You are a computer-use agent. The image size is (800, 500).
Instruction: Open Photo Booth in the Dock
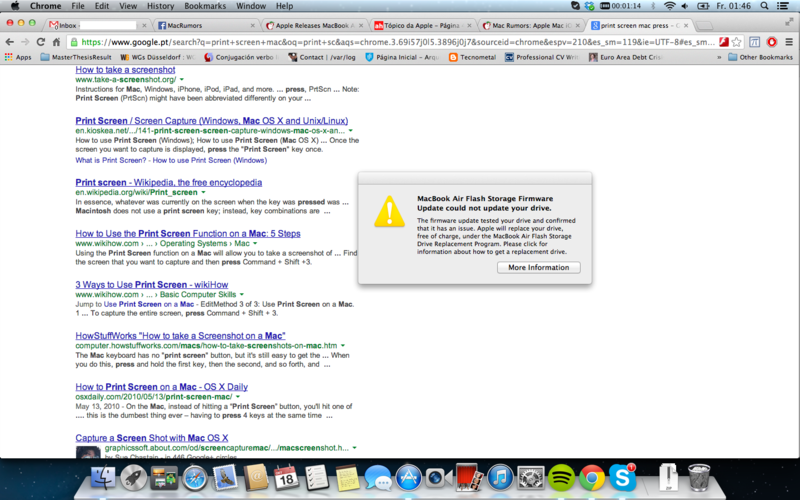(x=469, y=478)
